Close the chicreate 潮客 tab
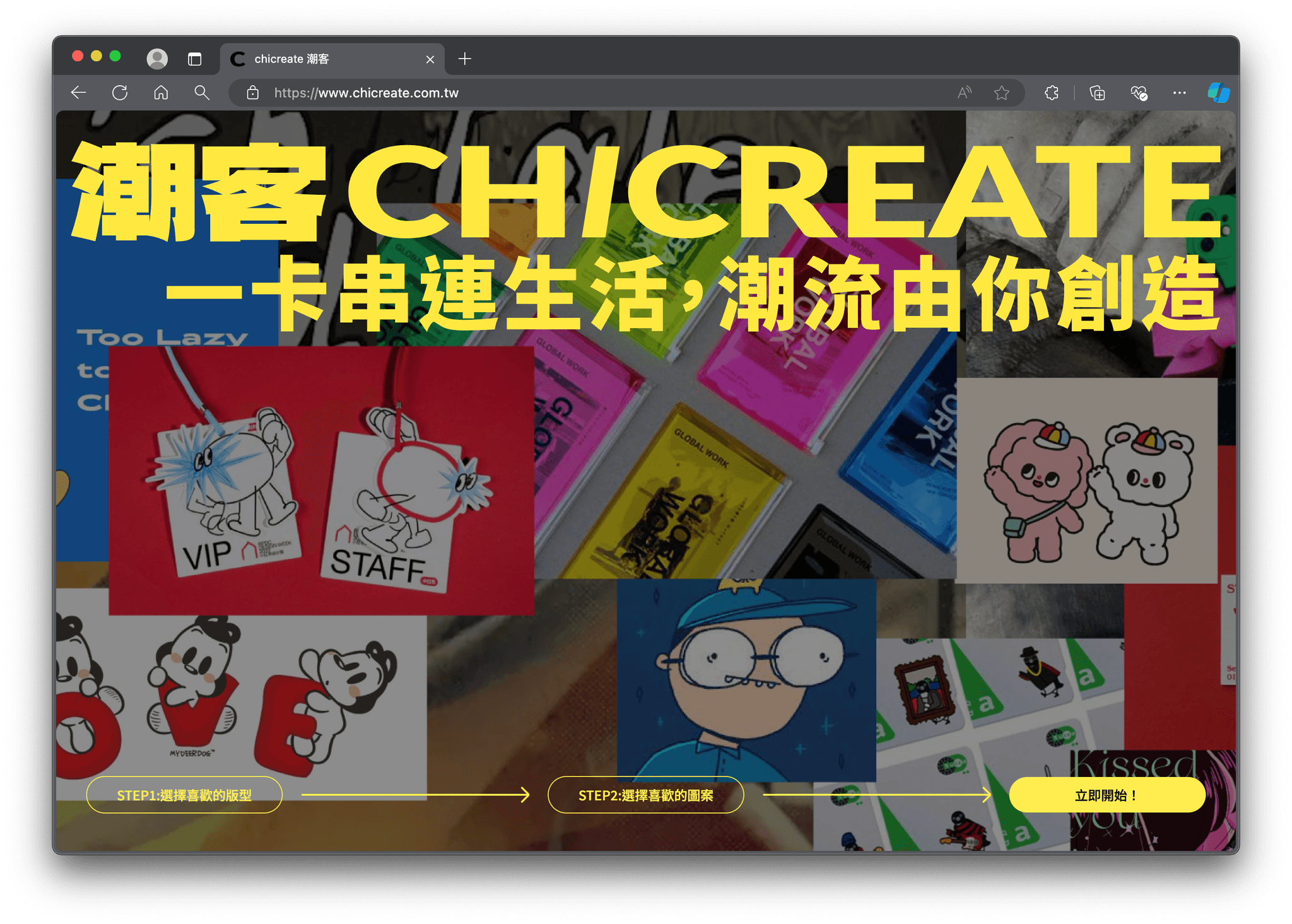Screen dimensions: 1292x924 pyautogui.click(x=430, y=59)
